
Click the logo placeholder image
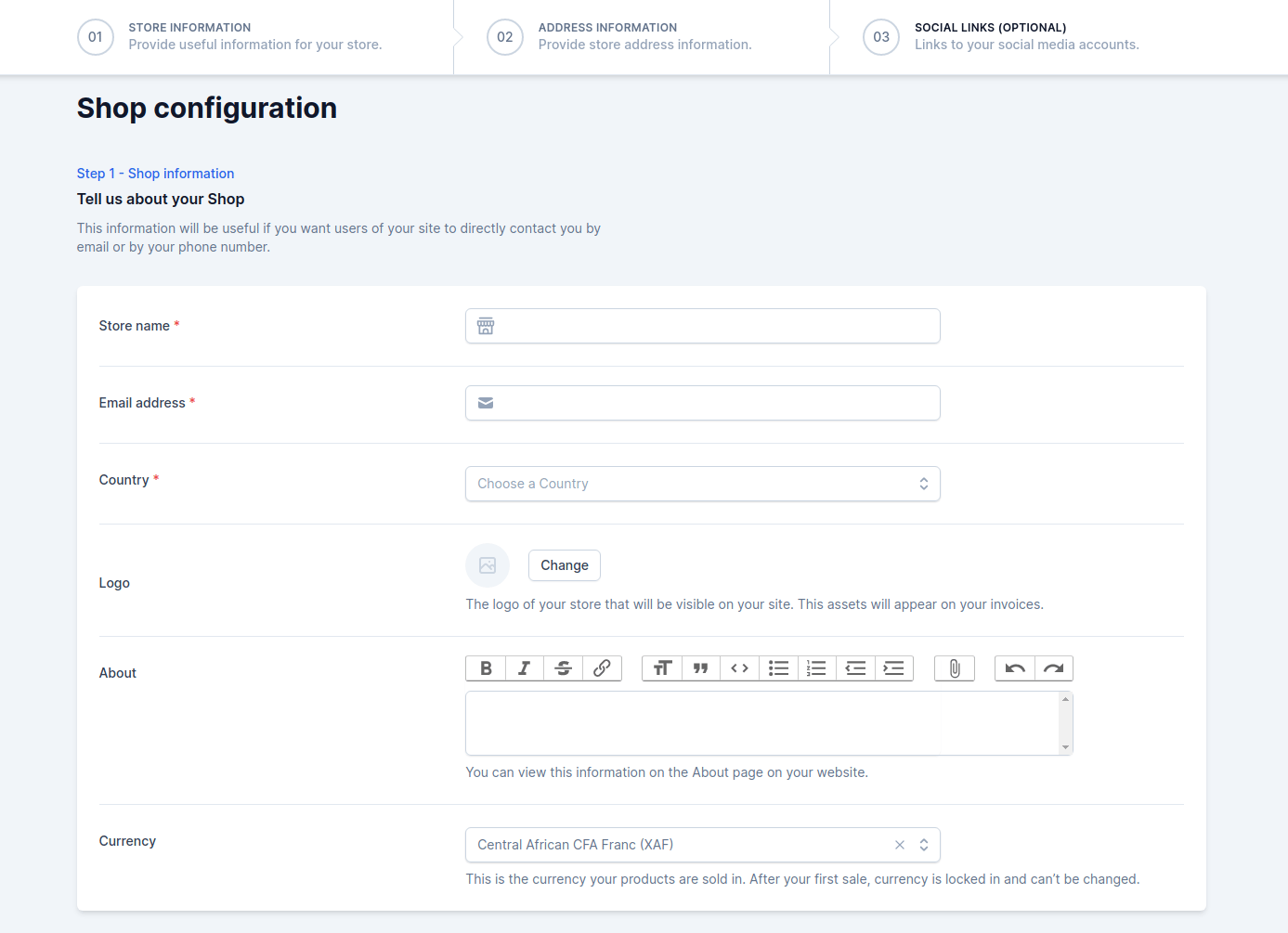click(x=488, y=565)
